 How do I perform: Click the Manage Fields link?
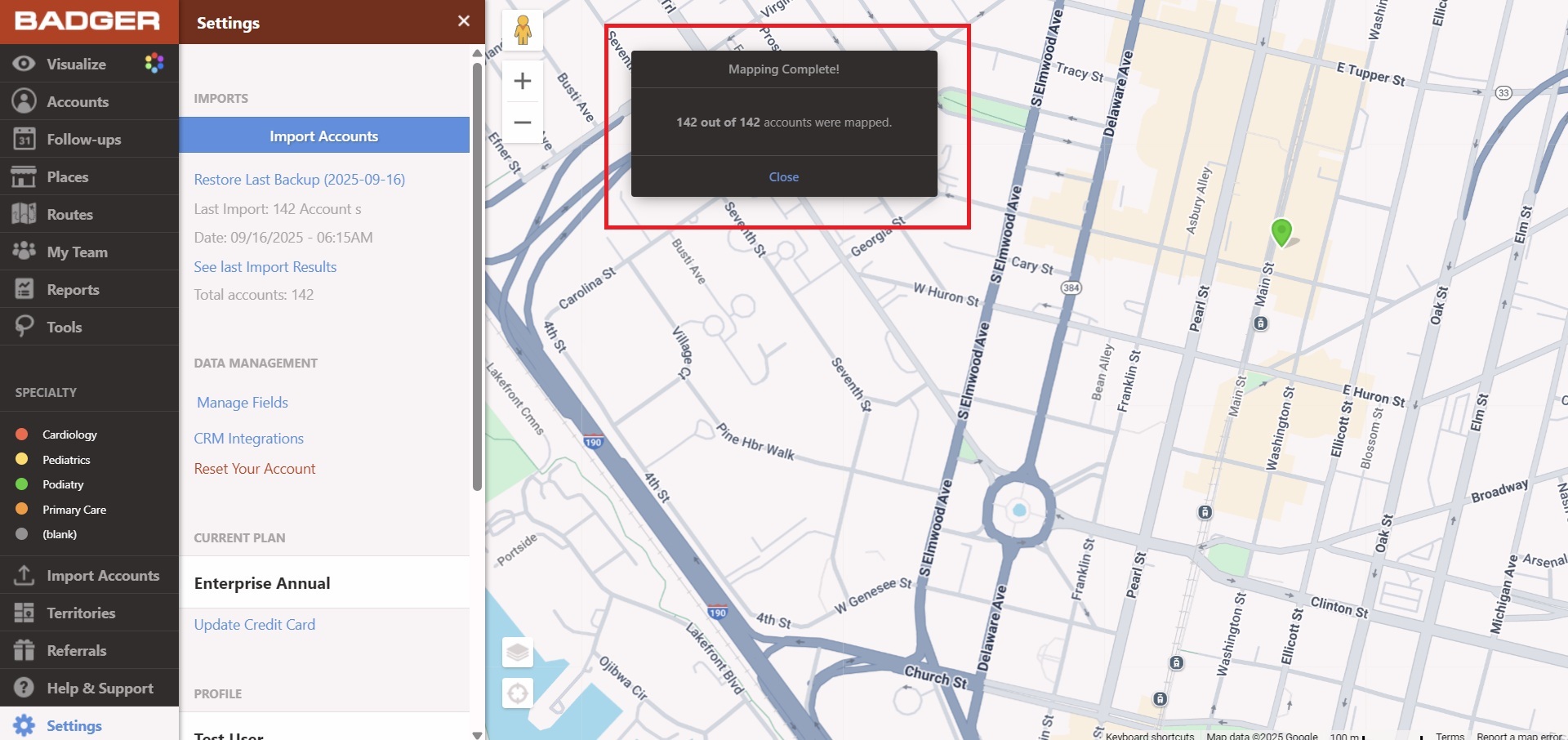tap(243, 403)
